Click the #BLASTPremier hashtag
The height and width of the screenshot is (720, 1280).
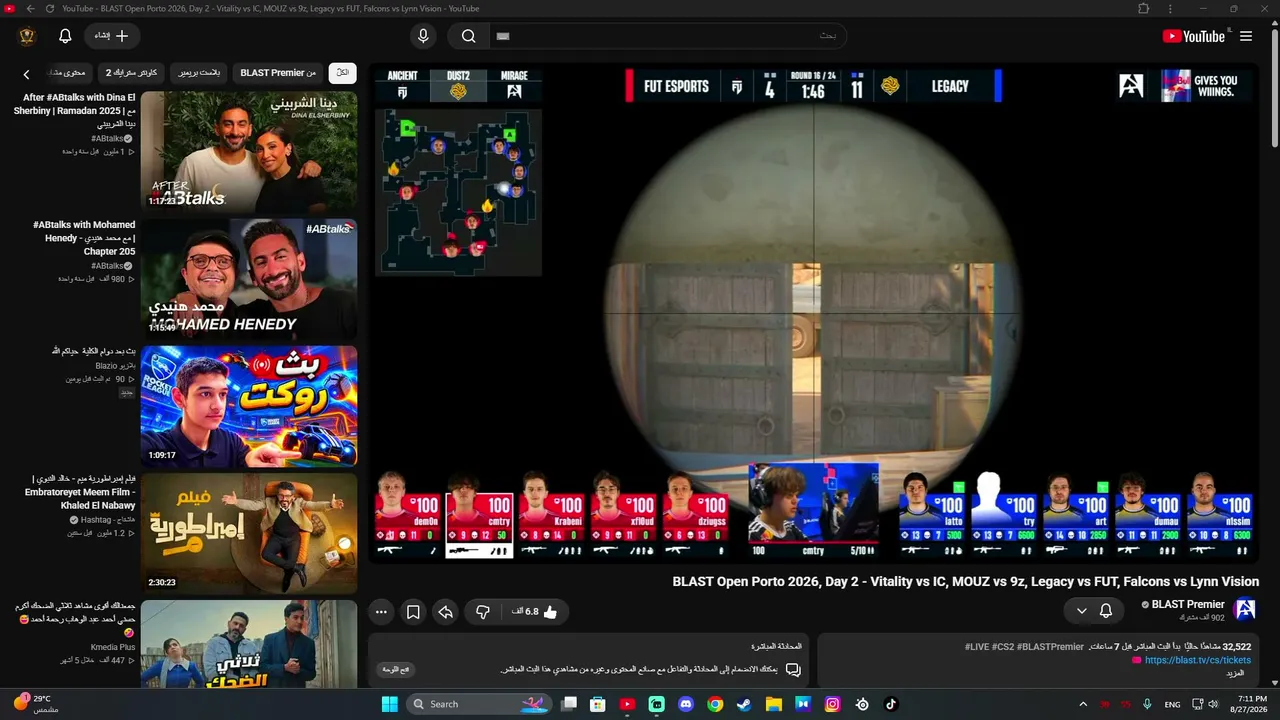pyautogui.click(x=1049, y=647)
